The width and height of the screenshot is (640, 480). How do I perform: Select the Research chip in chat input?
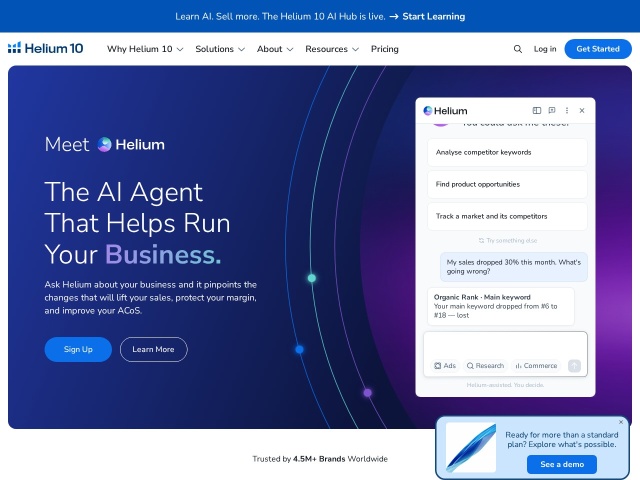(485, 366)
